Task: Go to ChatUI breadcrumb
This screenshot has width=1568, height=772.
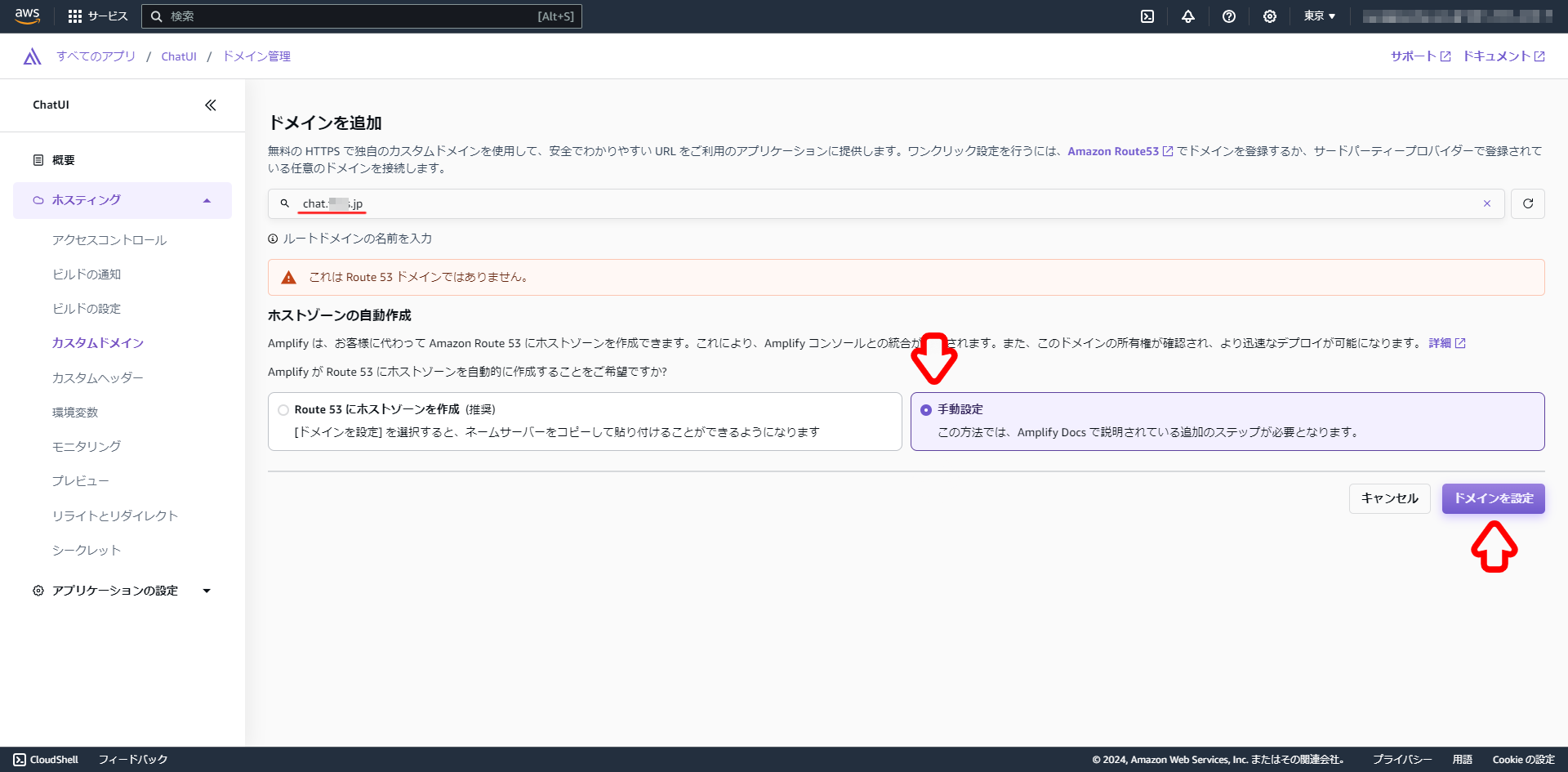Action: coord(179,56)
